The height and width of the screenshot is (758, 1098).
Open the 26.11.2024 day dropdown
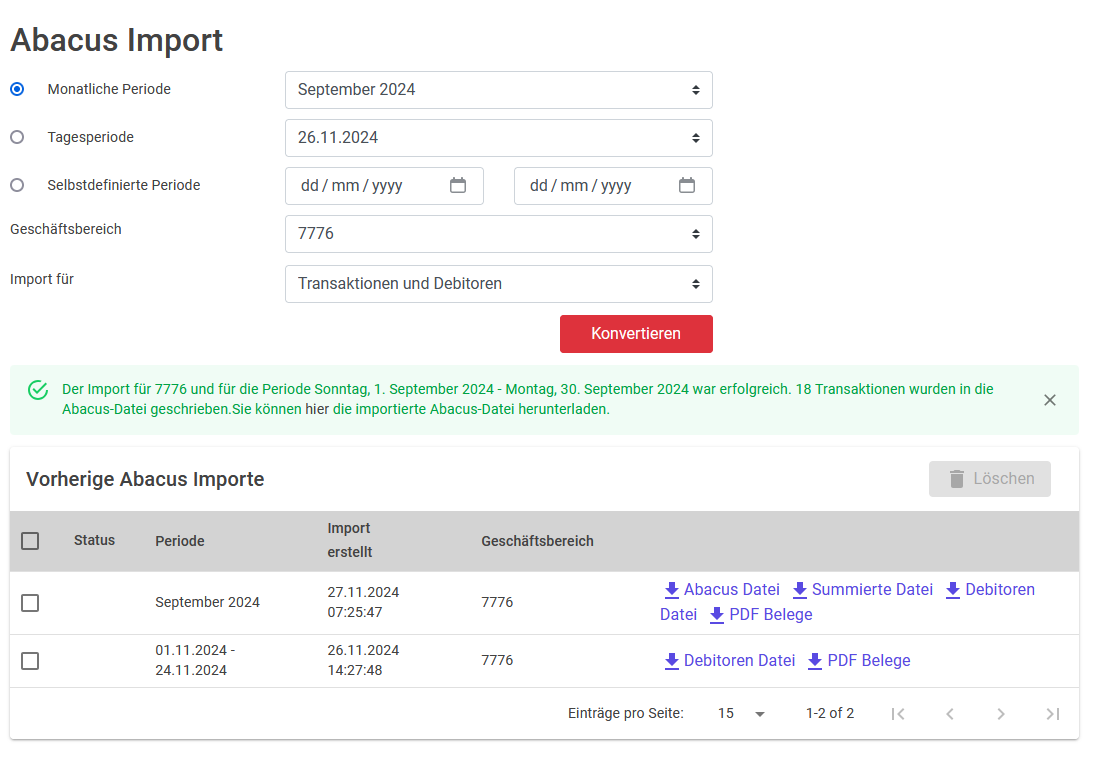click(x=499, y=138)
